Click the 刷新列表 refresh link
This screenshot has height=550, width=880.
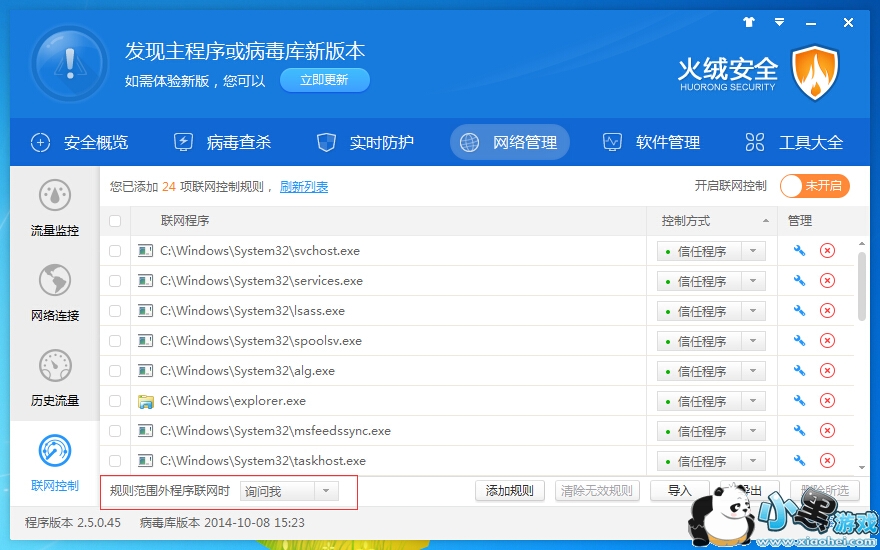coord(304,187)
